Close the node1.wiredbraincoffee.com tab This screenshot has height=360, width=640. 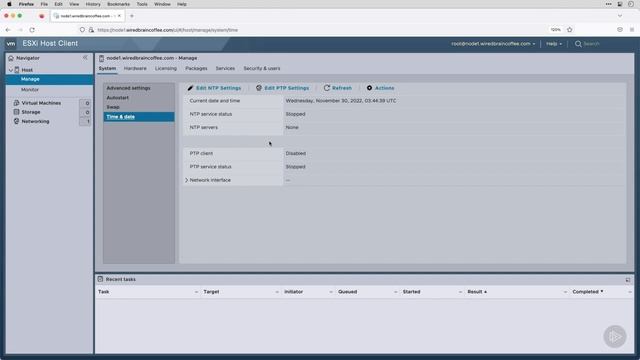tap(119, 16)
